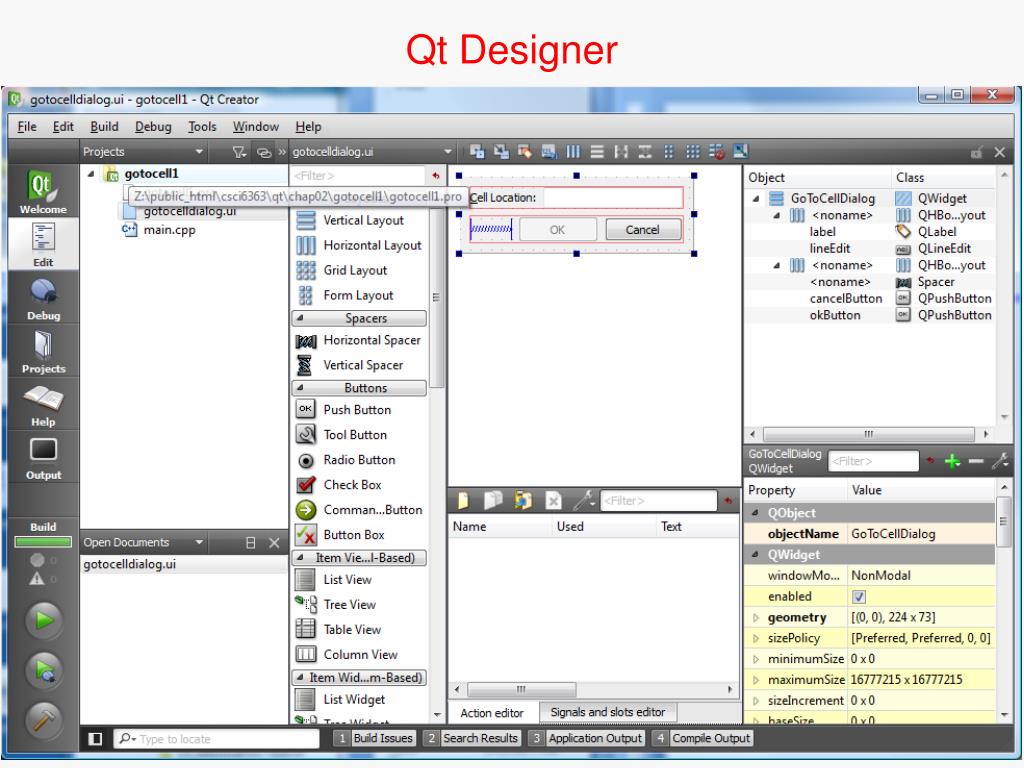This screenshot has height=768, width=1024.
Task: Open the Compile Output pane
Action: point(702,738)
